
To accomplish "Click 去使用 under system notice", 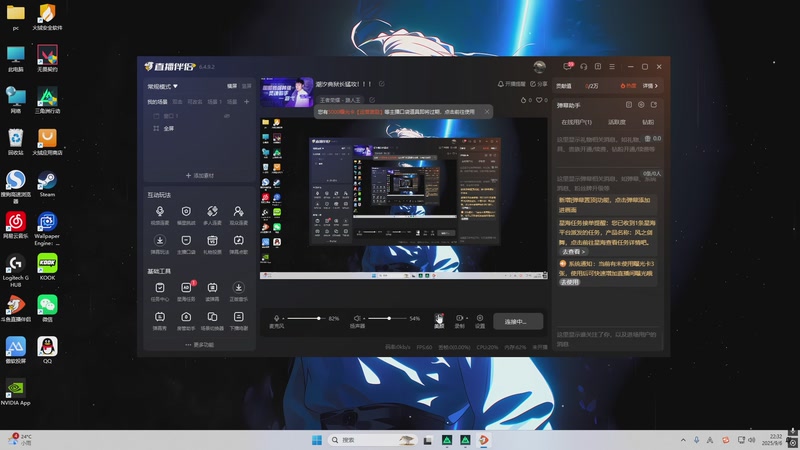I will (x=569, y=282).
